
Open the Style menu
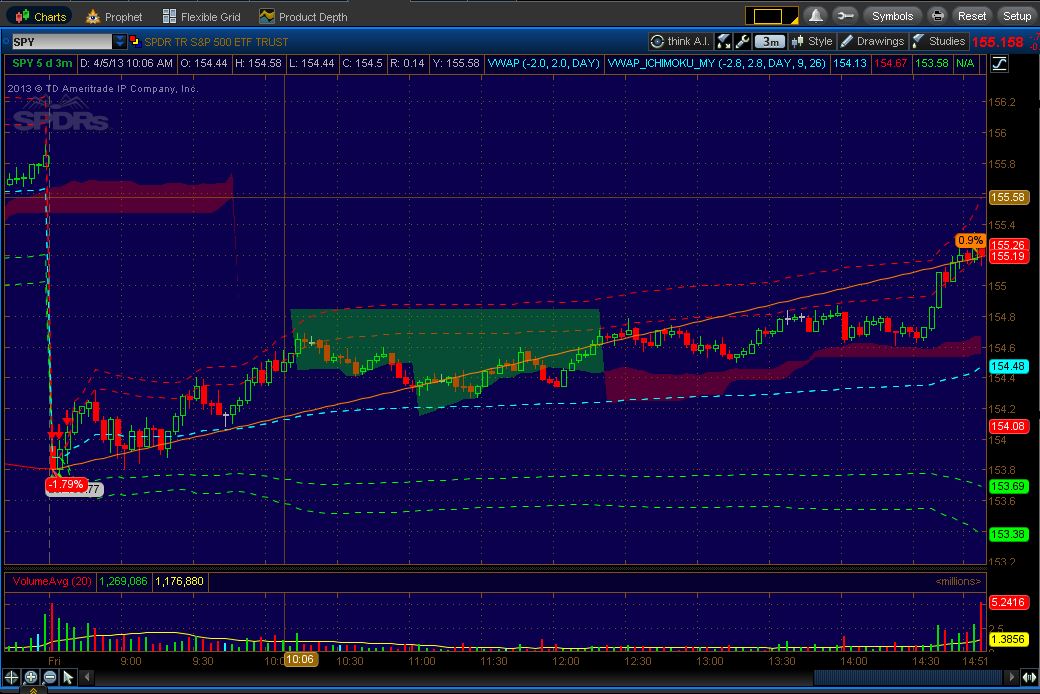pos(812,41)
